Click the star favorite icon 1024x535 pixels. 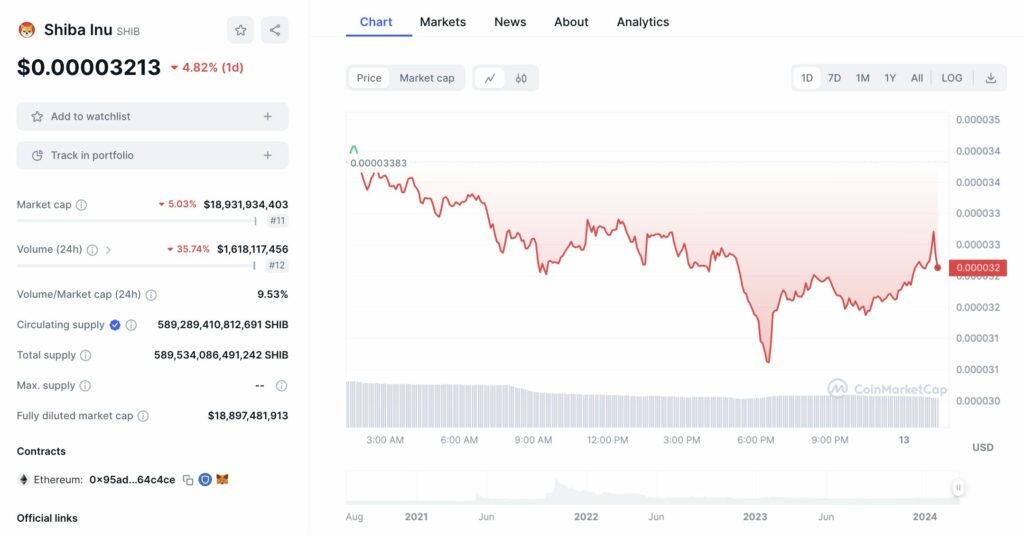pos(240,30)
